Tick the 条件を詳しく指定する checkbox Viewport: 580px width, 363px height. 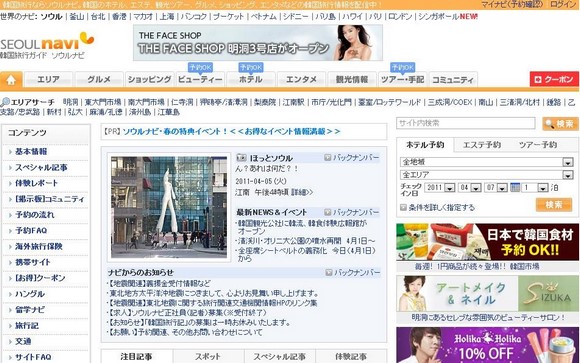[x=404, y=208]
